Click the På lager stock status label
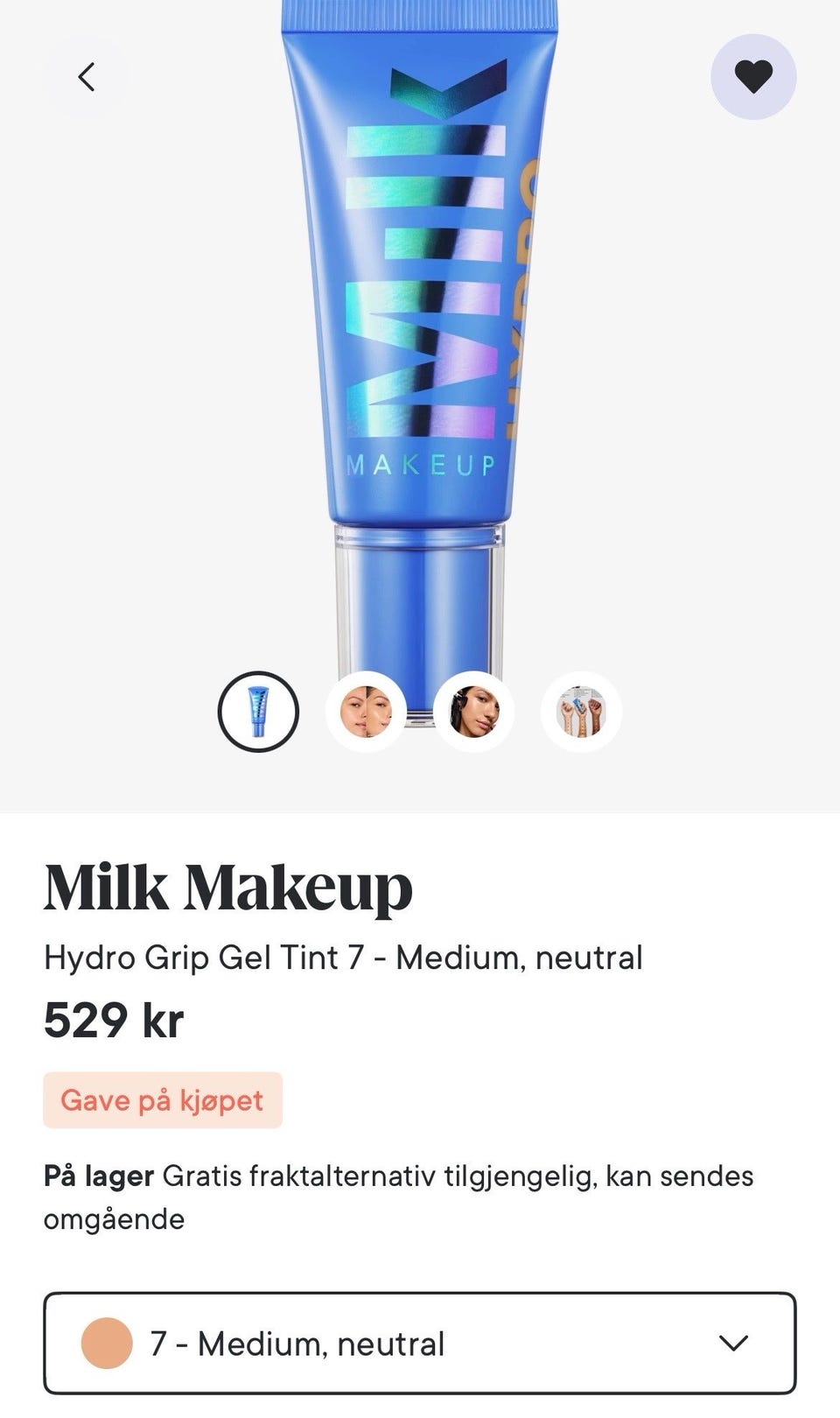The height and width of the screenshot is (1418, 840). [99, 1176]
